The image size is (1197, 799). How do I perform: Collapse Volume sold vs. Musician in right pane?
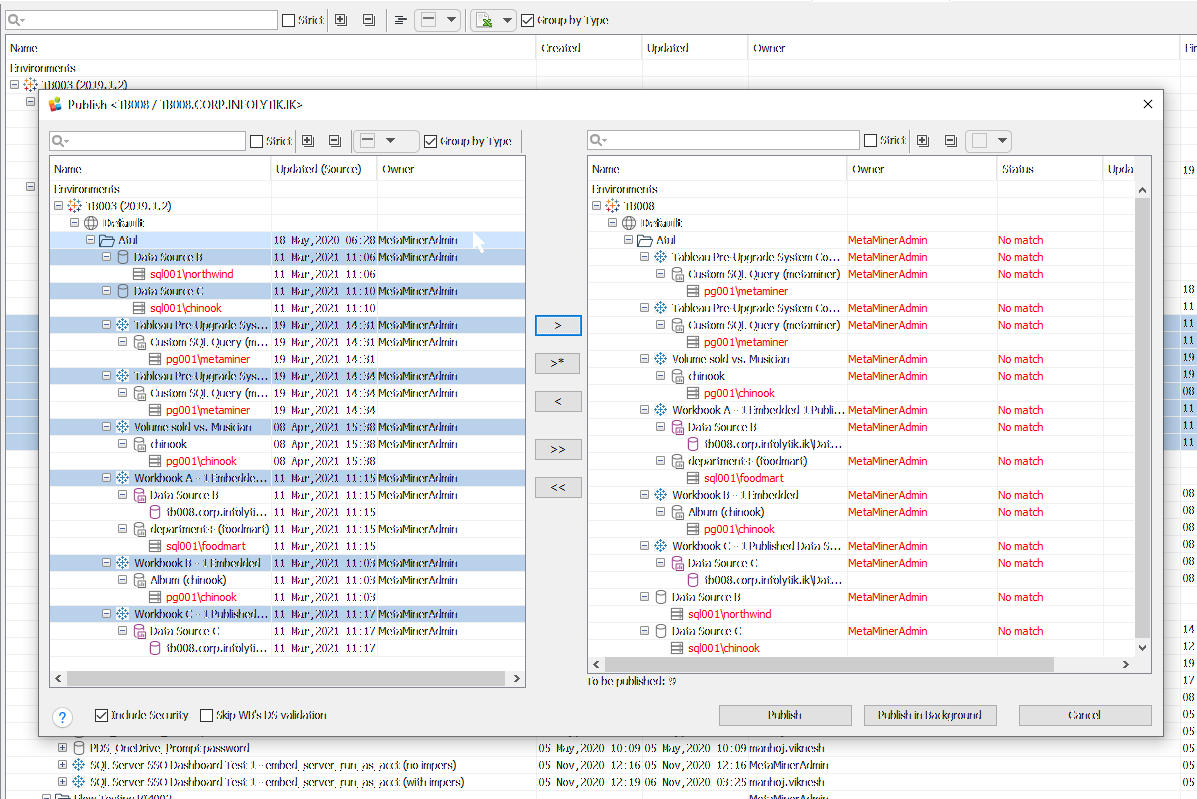(644, 359)
